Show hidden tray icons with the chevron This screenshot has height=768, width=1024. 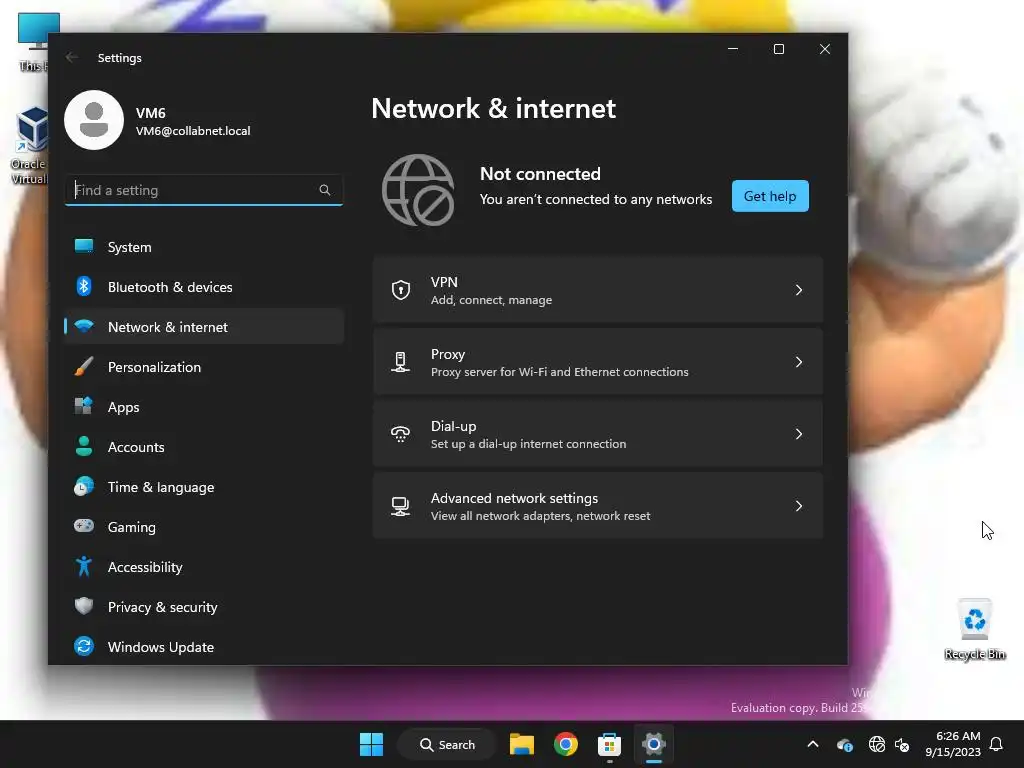pyautogui.click(x=813, y=744)
